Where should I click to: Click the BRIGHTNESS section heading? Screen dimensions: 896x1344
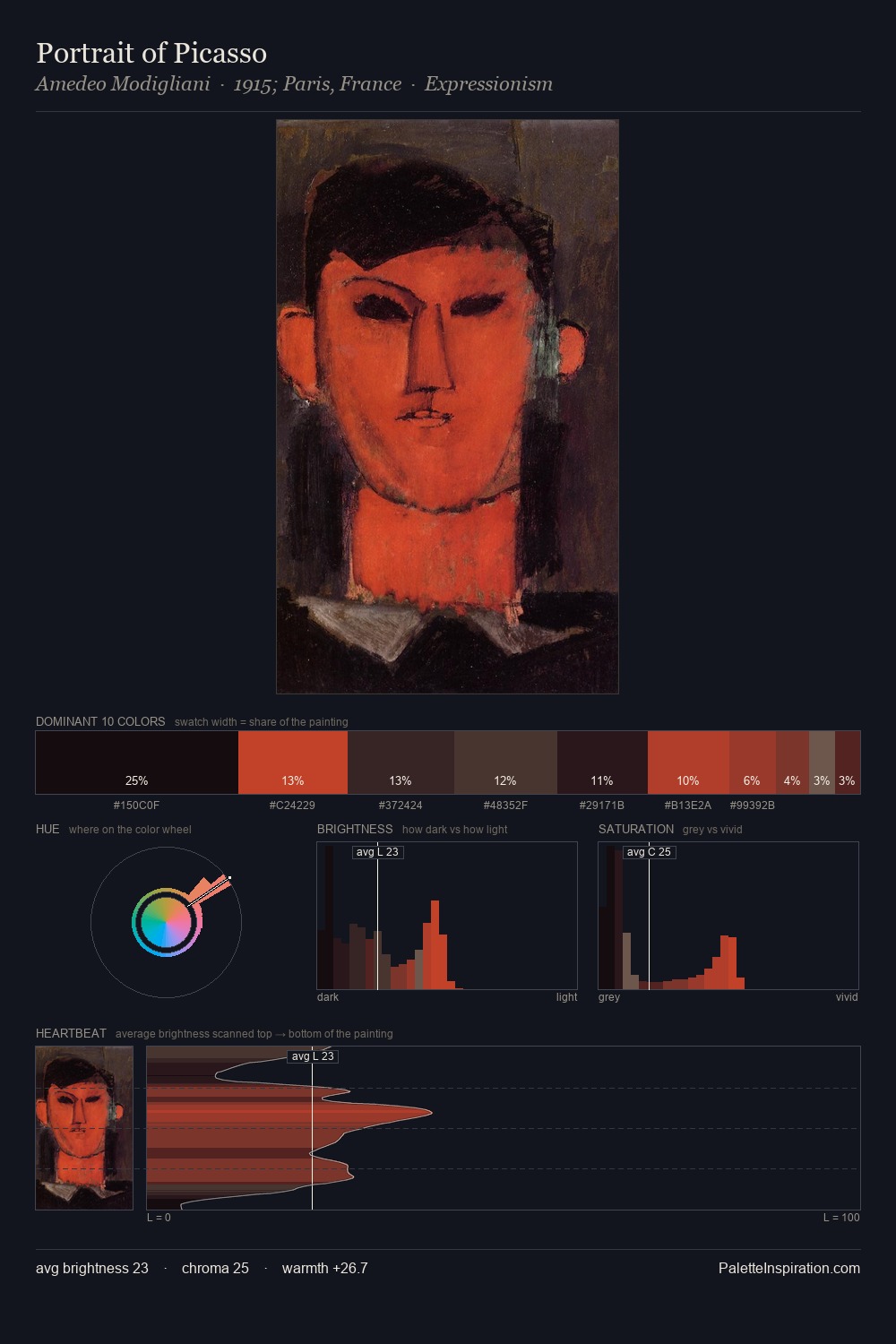[x=355, y=829]
